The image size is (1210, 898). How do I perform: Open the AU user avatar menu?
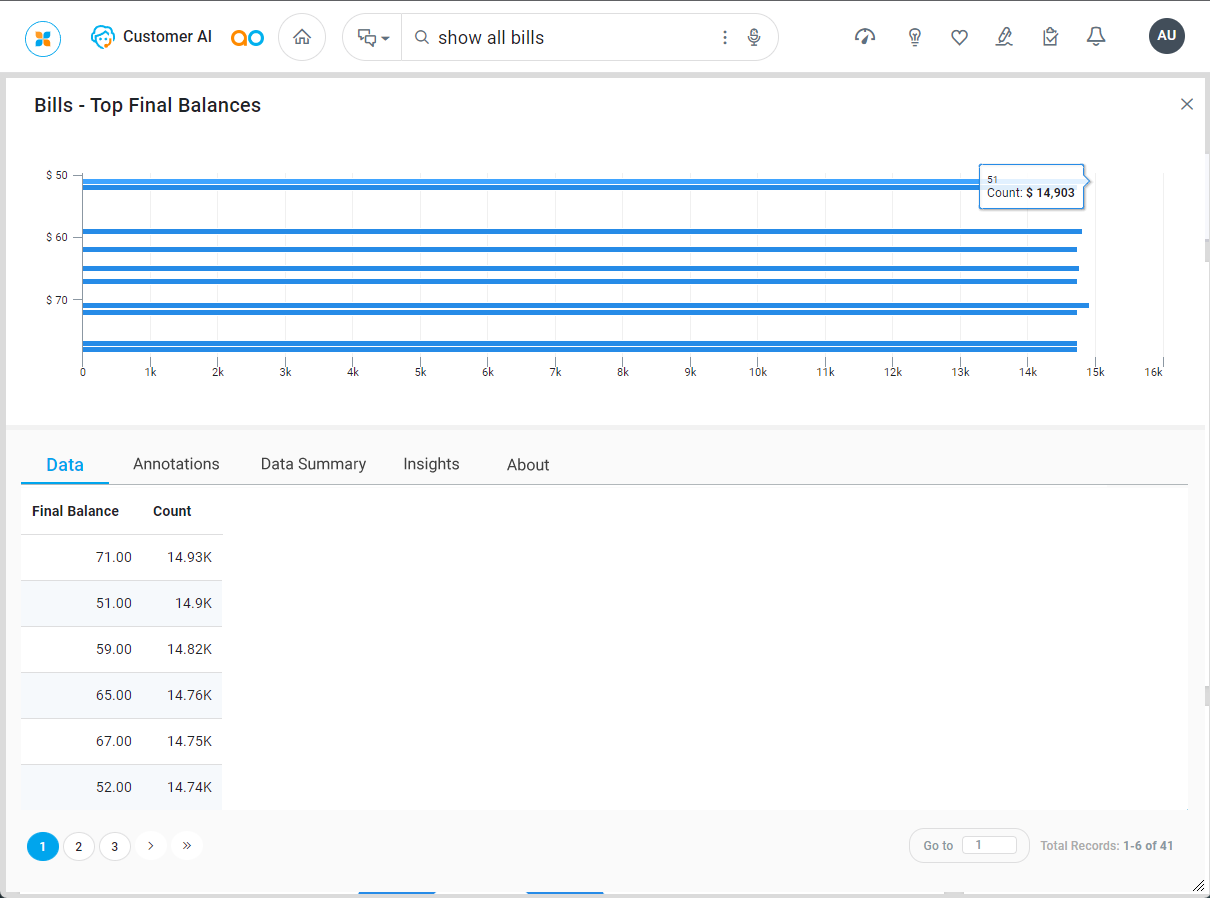[1166, 36]
